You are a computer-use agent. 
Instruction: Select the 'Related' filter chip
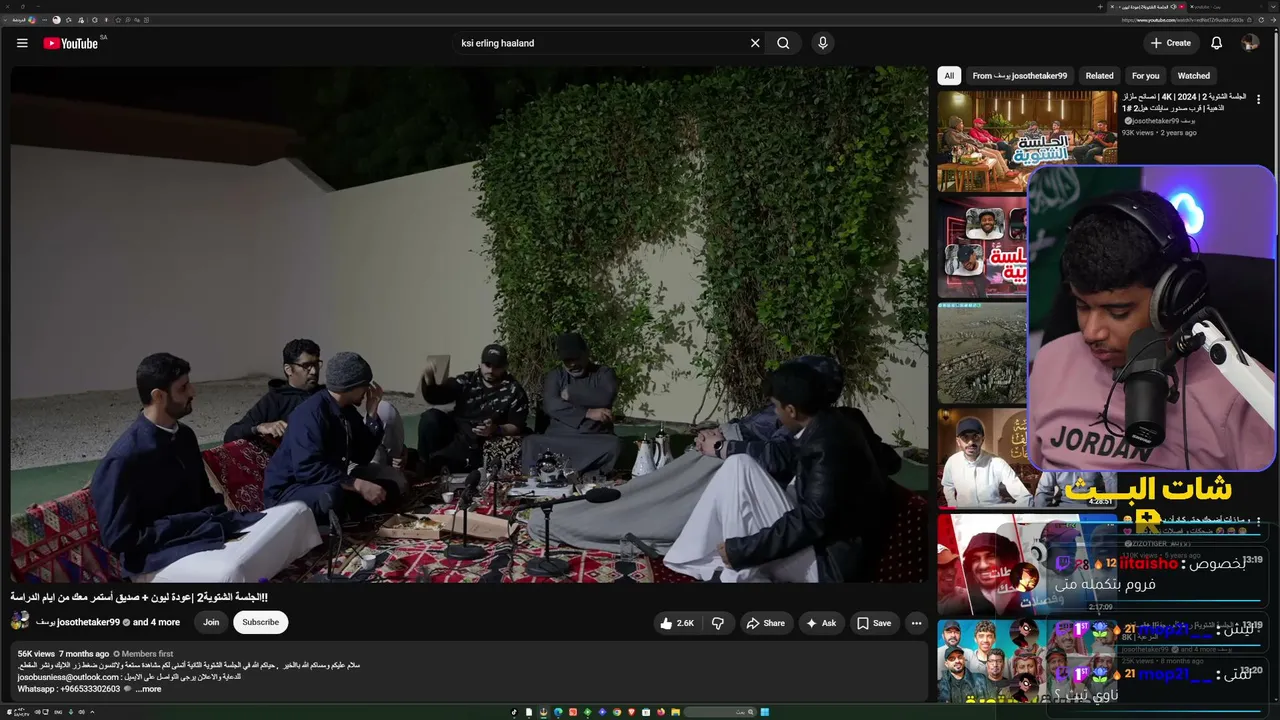[1099, 76]
